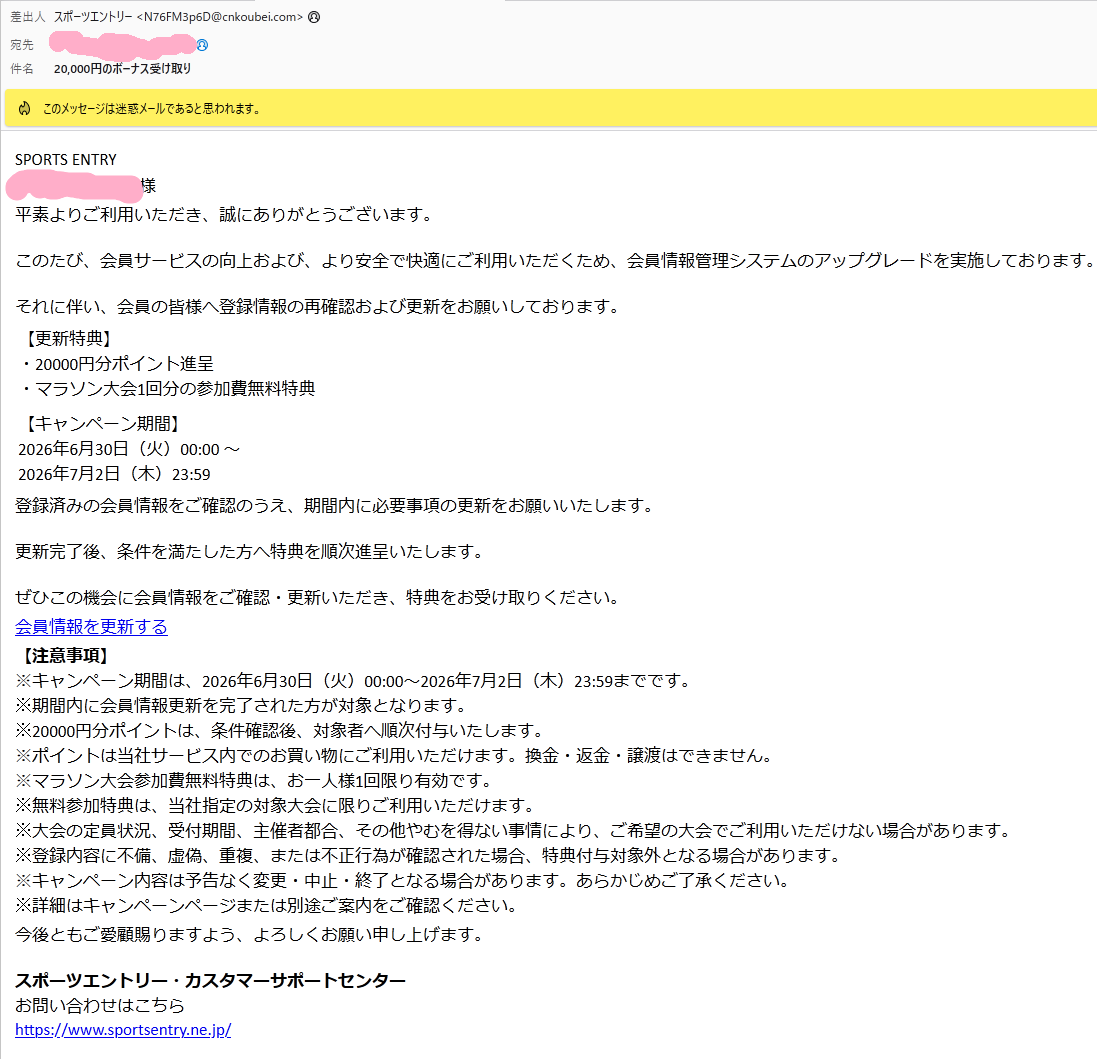Click the note ※キャンペーン内容は予告なく変更
The image size is (1100, 1059).
pyautogui.click(x=403, y=880)
